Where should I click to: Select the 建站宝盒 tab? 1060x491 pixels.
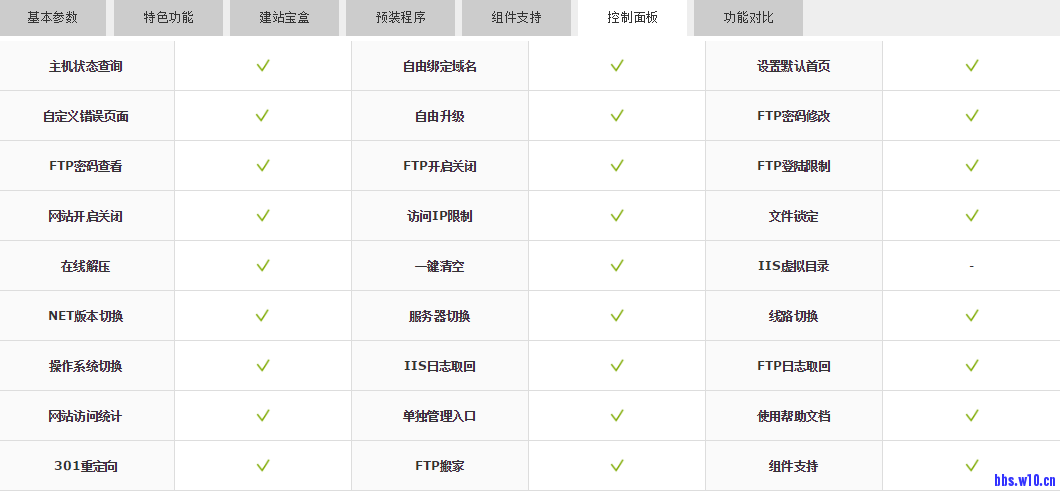(284, 17)
